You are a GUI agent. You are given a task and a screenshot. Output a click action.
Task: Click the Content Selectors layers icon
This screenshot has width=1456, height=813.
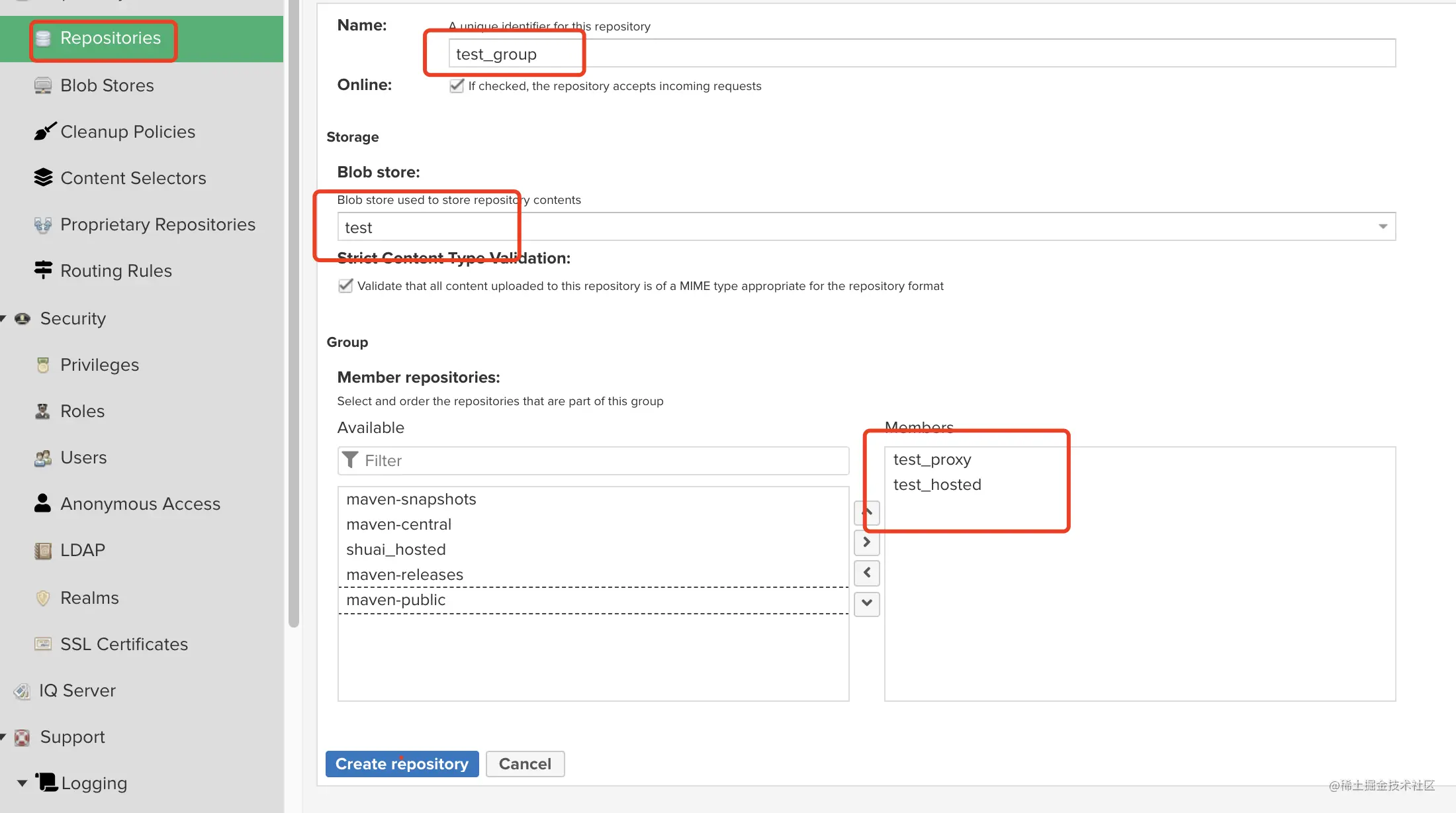click(x=43, y=177)
